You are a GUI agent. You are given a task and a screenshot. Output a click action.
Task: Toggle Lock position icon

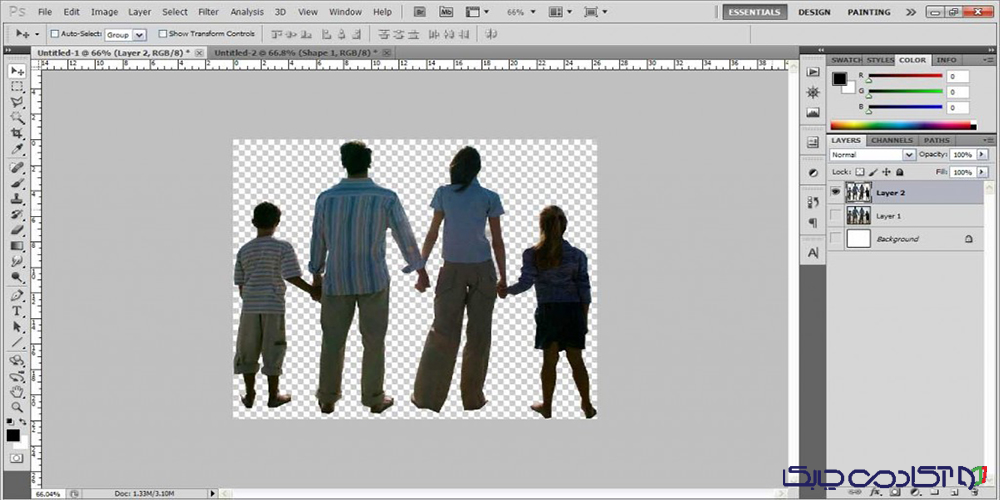point(886,172)
